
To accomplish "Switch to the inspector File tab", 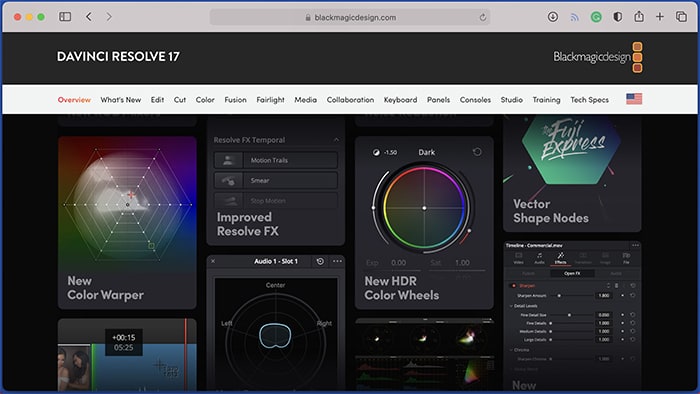I will (x=626, y=258).
